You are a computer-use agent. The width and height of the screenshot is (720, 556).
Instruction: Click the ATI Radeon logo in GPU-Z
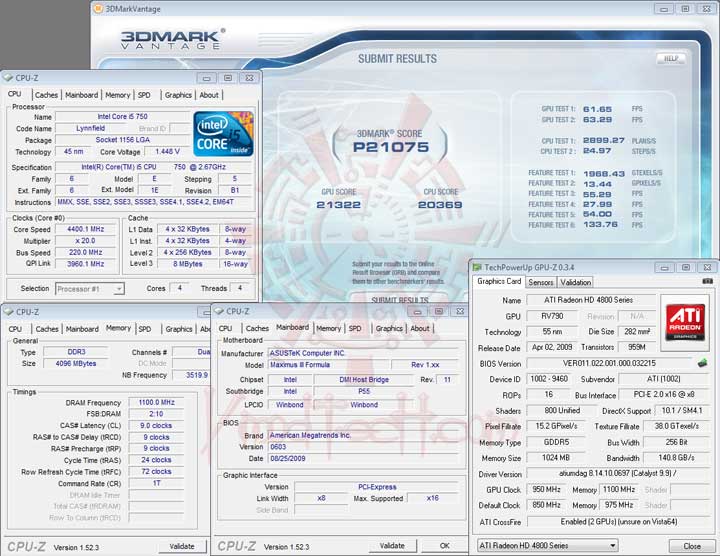coord(683,319)
